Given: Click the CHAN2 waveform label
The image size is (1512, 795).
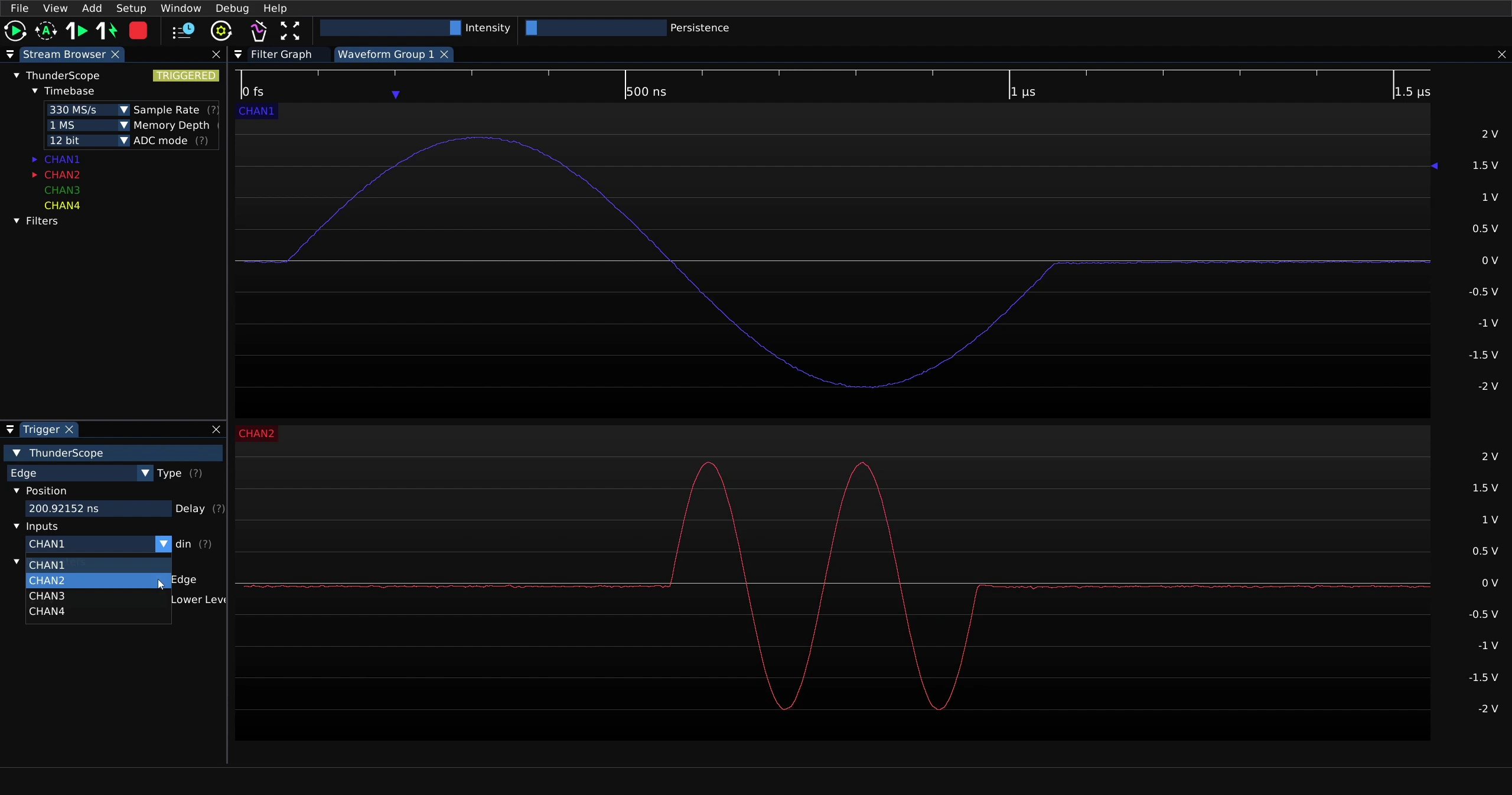Looking at the screenshot, I should click(x=256, y=434).
